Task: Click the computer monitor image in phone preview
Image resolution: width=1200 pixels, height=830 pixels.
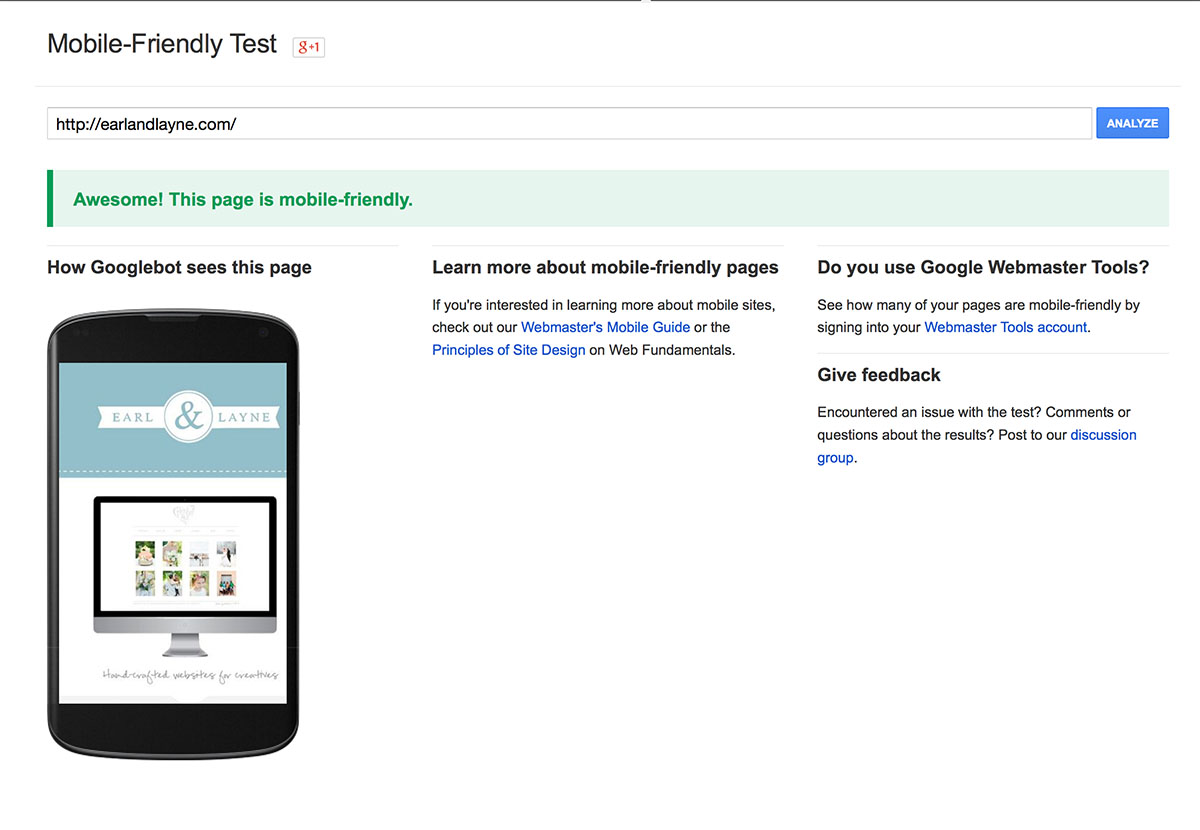Action: (185, 576)
